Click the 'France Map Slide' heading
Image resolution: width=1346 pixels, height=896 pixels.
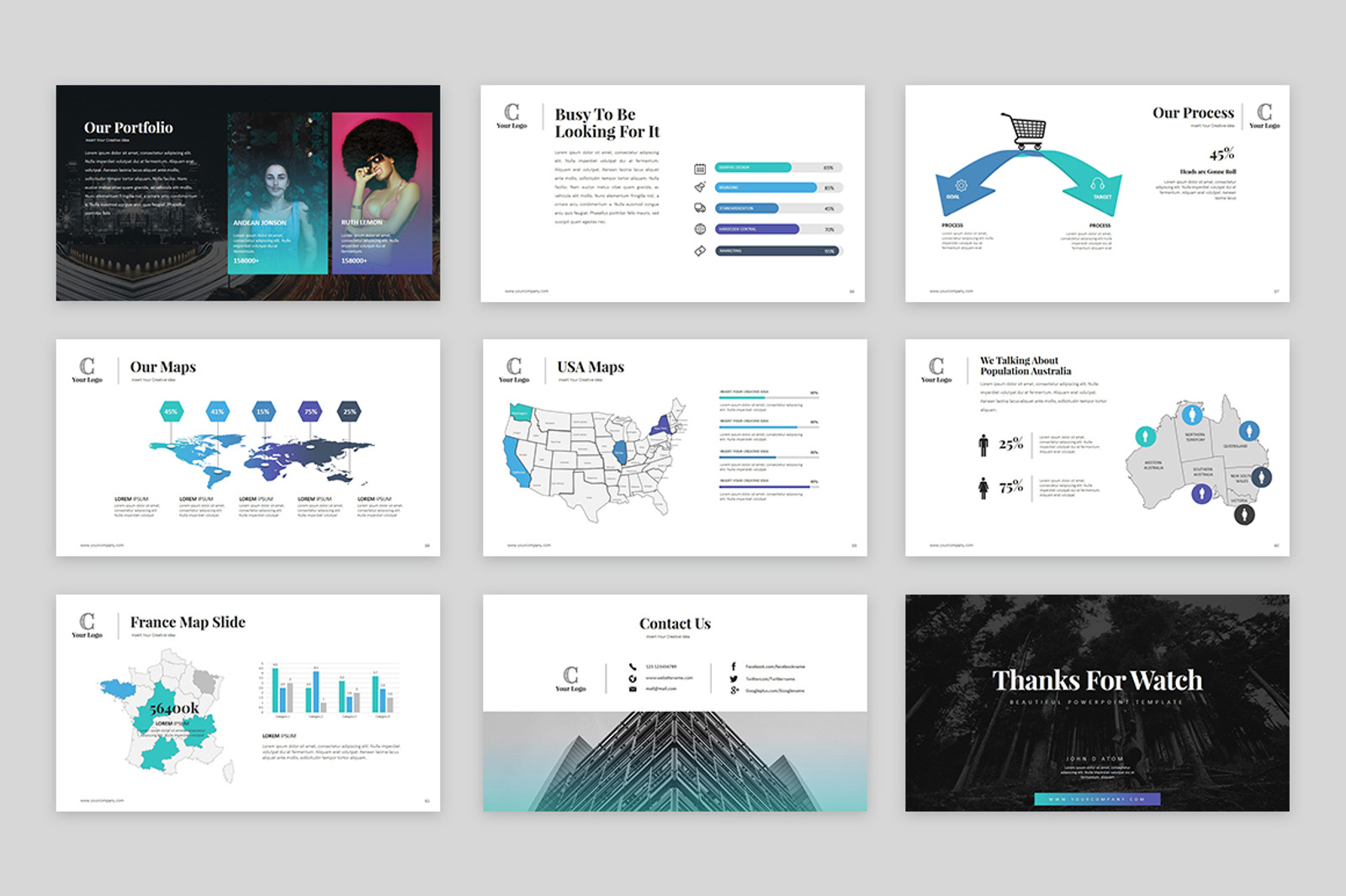[x=188, y=623]
